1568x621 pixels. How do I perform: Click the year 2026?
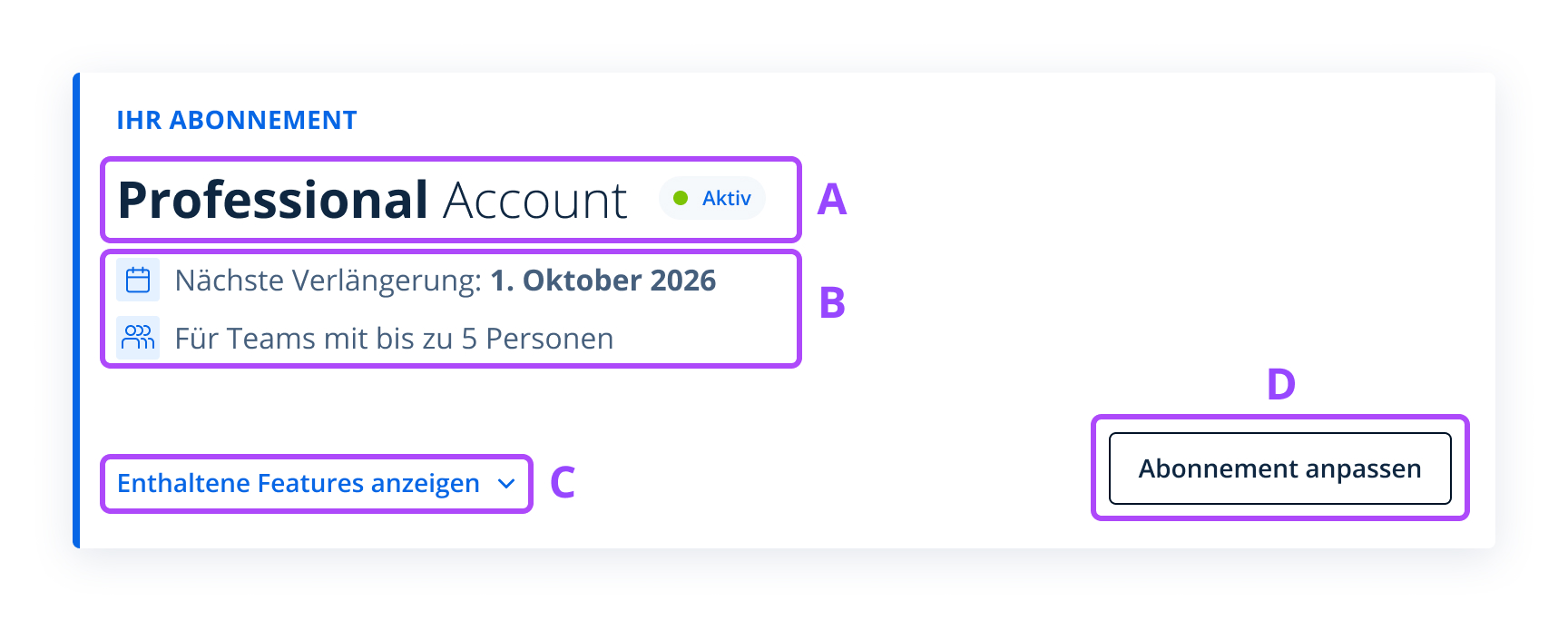pyautogui.click(x=682, y=281)
